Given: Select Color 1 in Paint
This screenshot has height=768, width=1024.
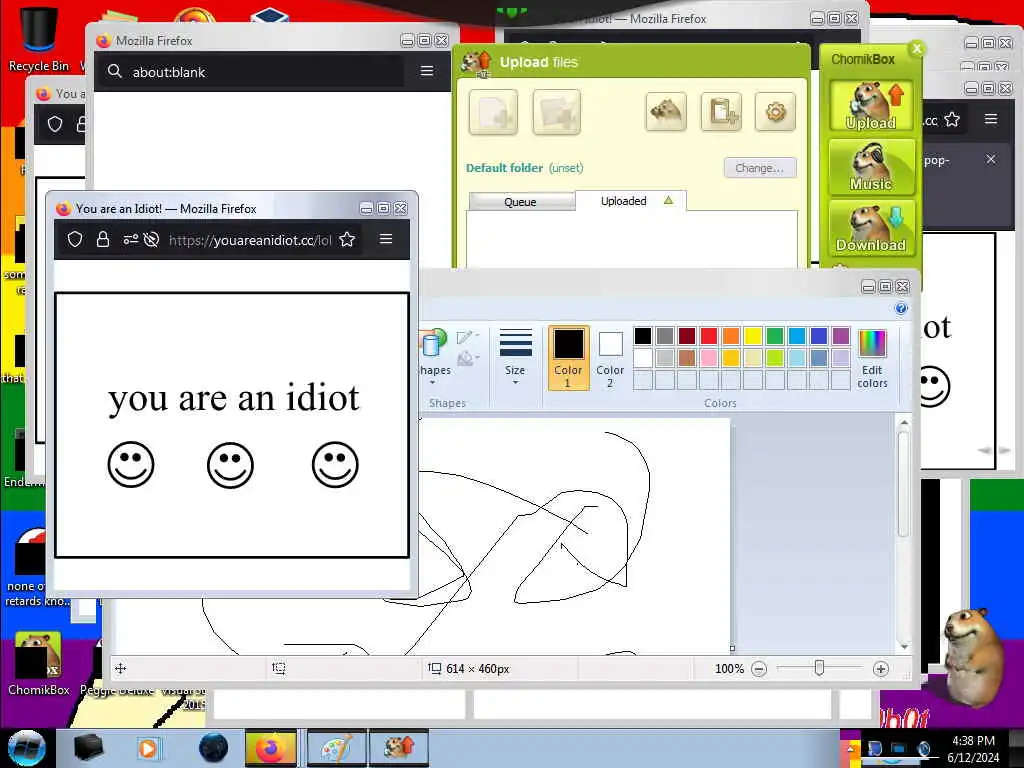Looking at the screenshot, I should coord(568,357).
